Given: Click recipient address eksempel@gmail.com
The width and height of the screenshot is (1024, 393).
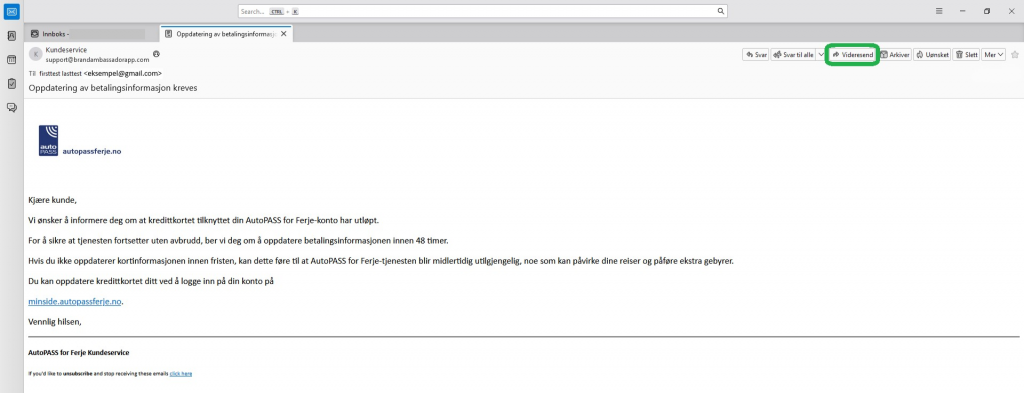Looking at the screenshot, I should point(123,74).
